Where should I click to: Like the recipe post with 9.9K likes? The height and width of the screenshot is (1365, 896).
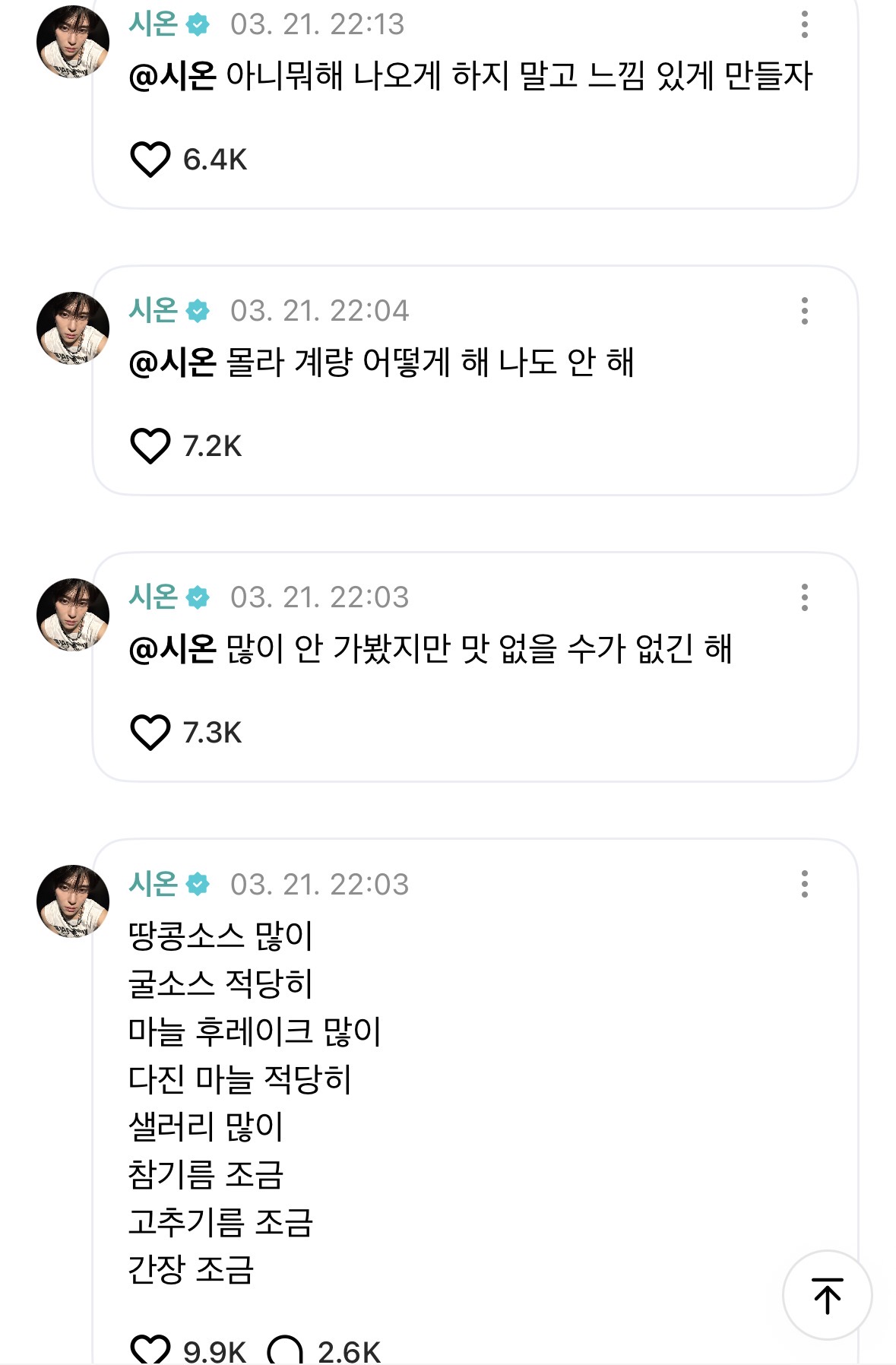point(150,1349)
